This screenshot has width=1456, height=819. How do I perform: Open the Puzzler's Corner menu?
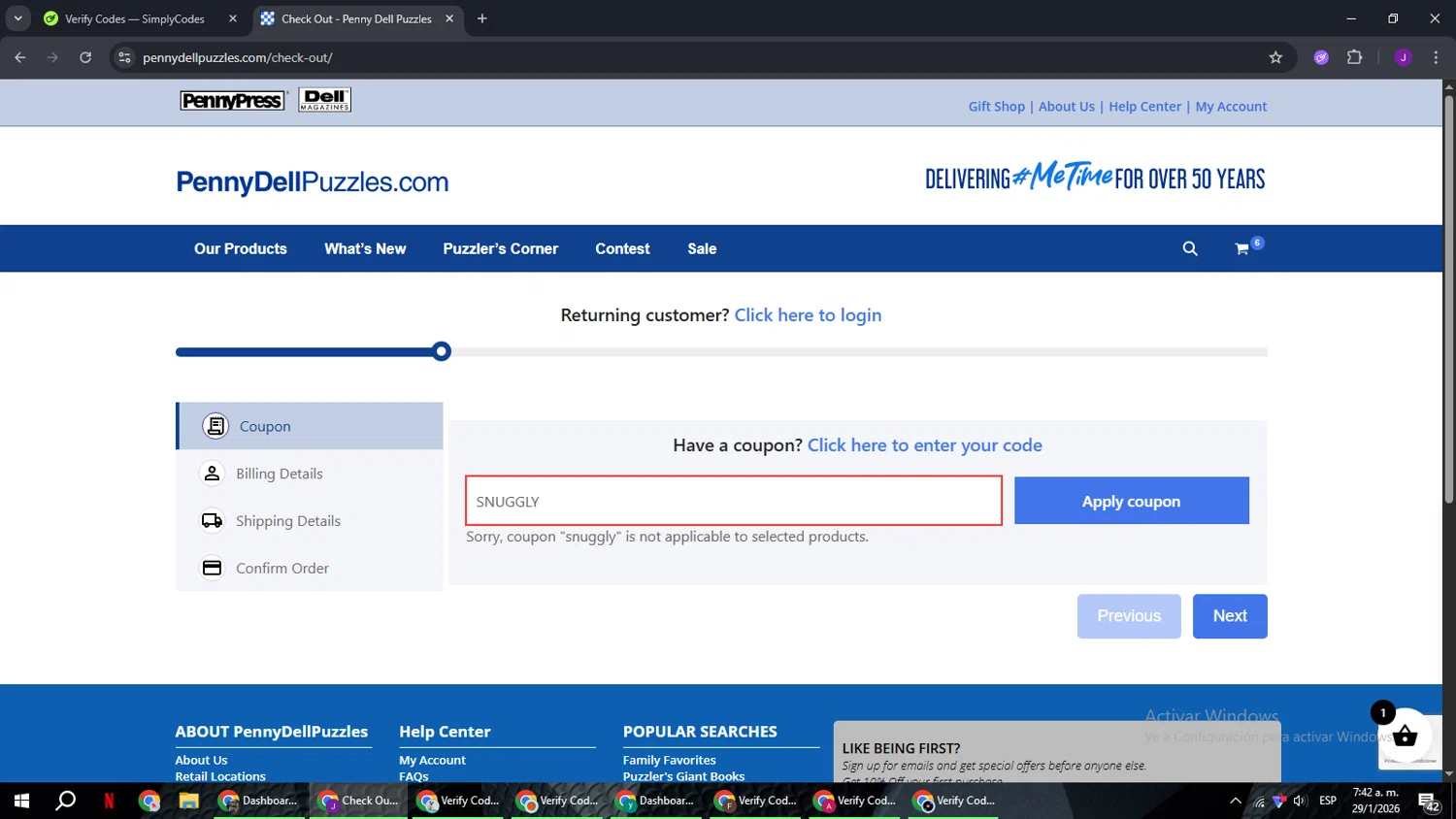[x=501, y=248]
